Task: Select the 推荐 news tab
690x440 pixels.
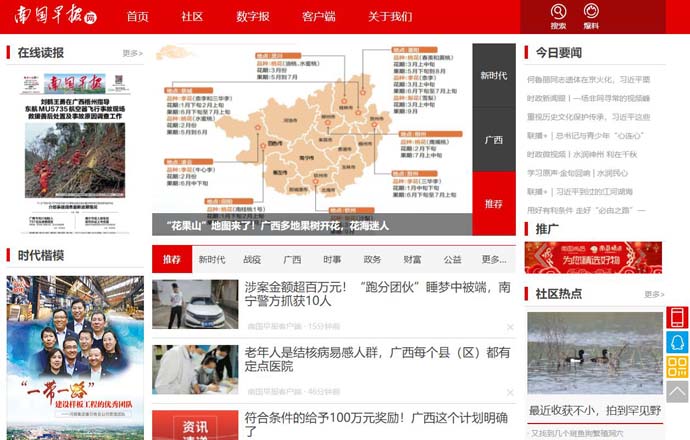Action: coord(172,260)
